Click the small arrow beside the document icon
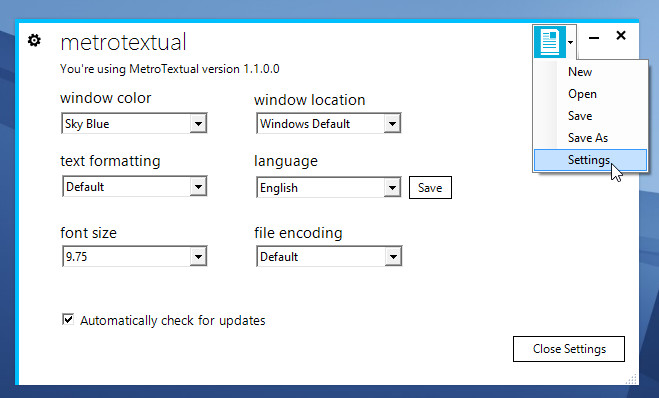This screenshot has width=659, height=398. tap(570, 42)
